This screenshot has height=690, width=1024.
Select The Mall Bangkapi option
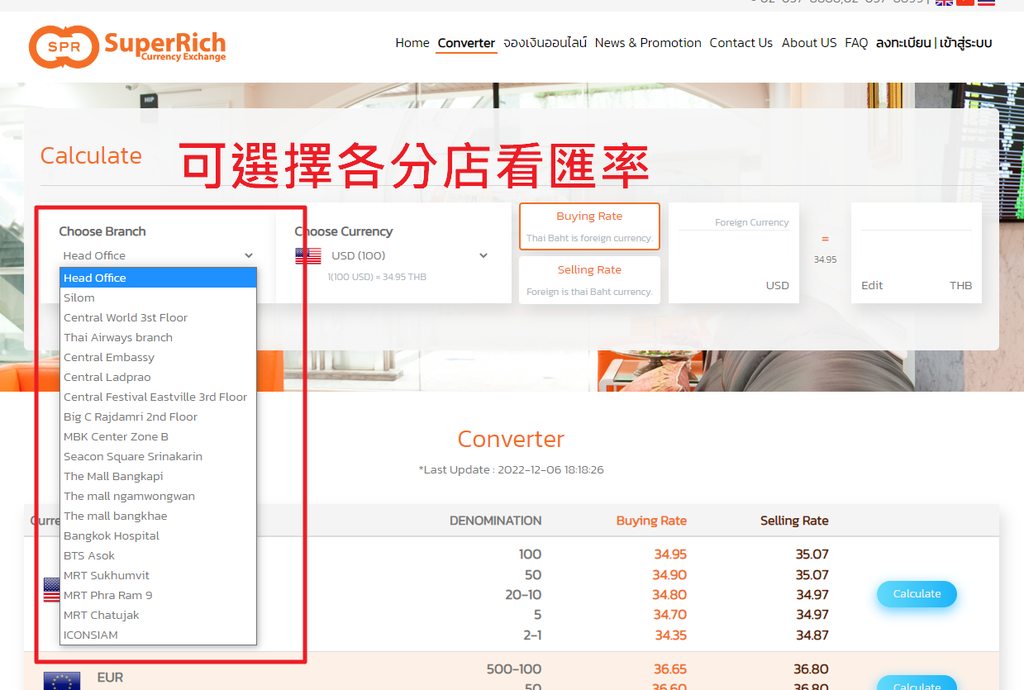(158, 477)
